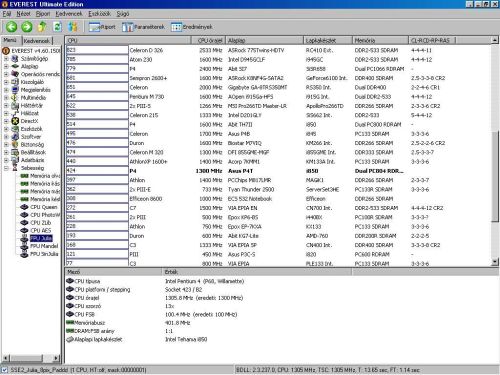Sort by the Memória column header
This screenshot has width=500, height=375.
380,40
